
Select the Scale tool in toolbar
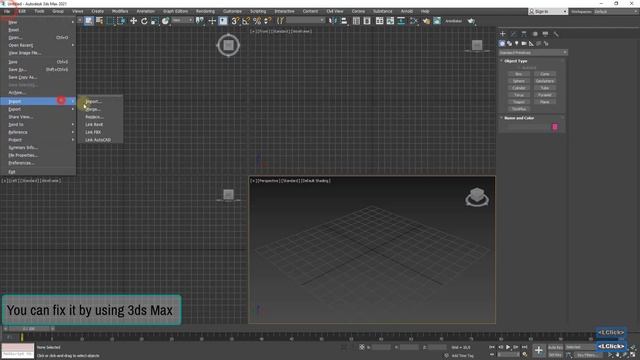click(x=155, y=21)
